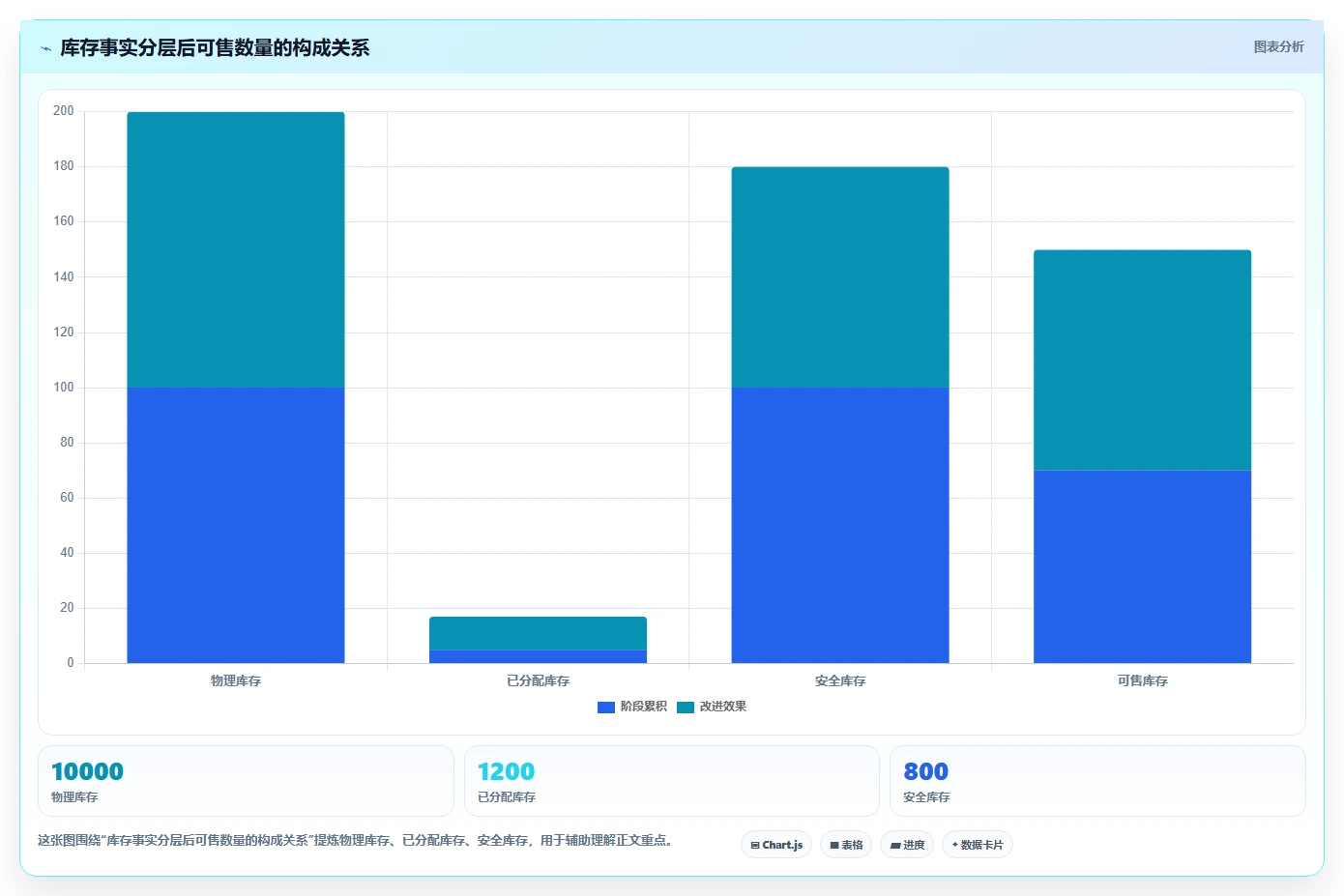Click the chart title 库存事实分层后可售数量的构成关系
1344x896 pixels.
tap(215, 48)
